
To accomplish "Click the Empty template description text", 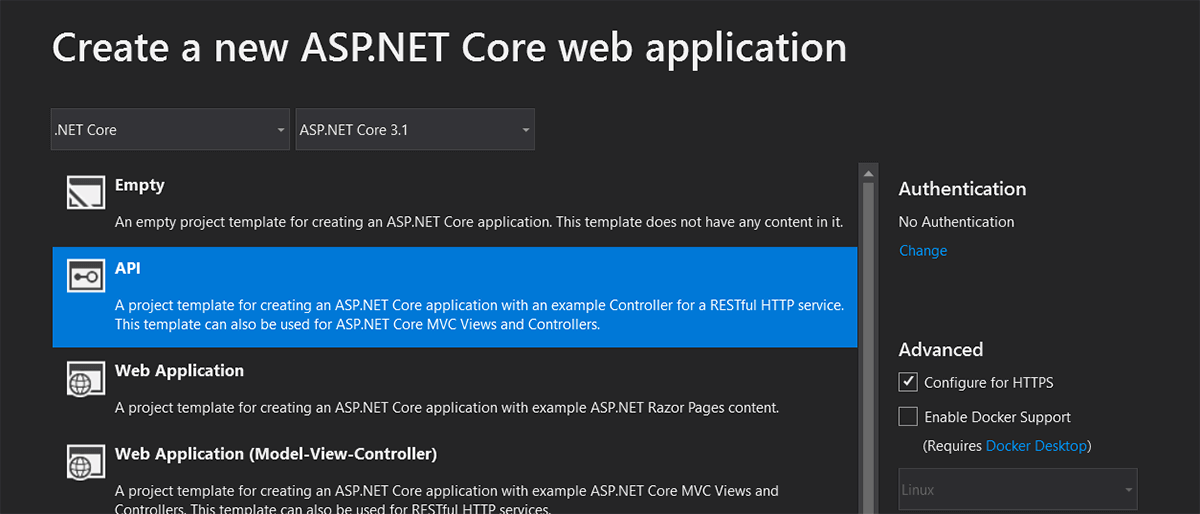I will pos(479,221).
